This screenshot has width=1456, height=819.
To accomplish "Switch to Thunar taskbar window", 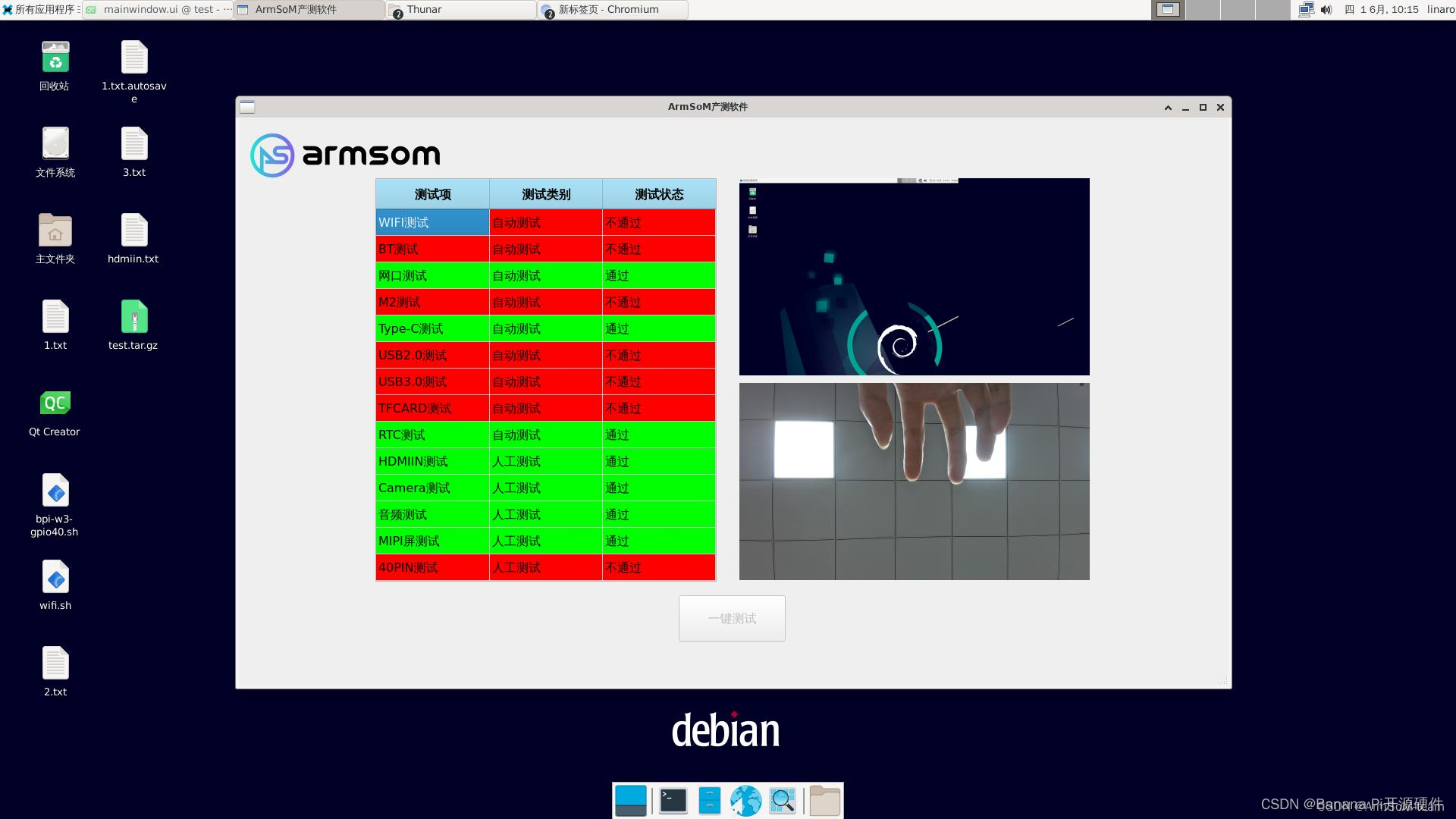I will point(461,10).
